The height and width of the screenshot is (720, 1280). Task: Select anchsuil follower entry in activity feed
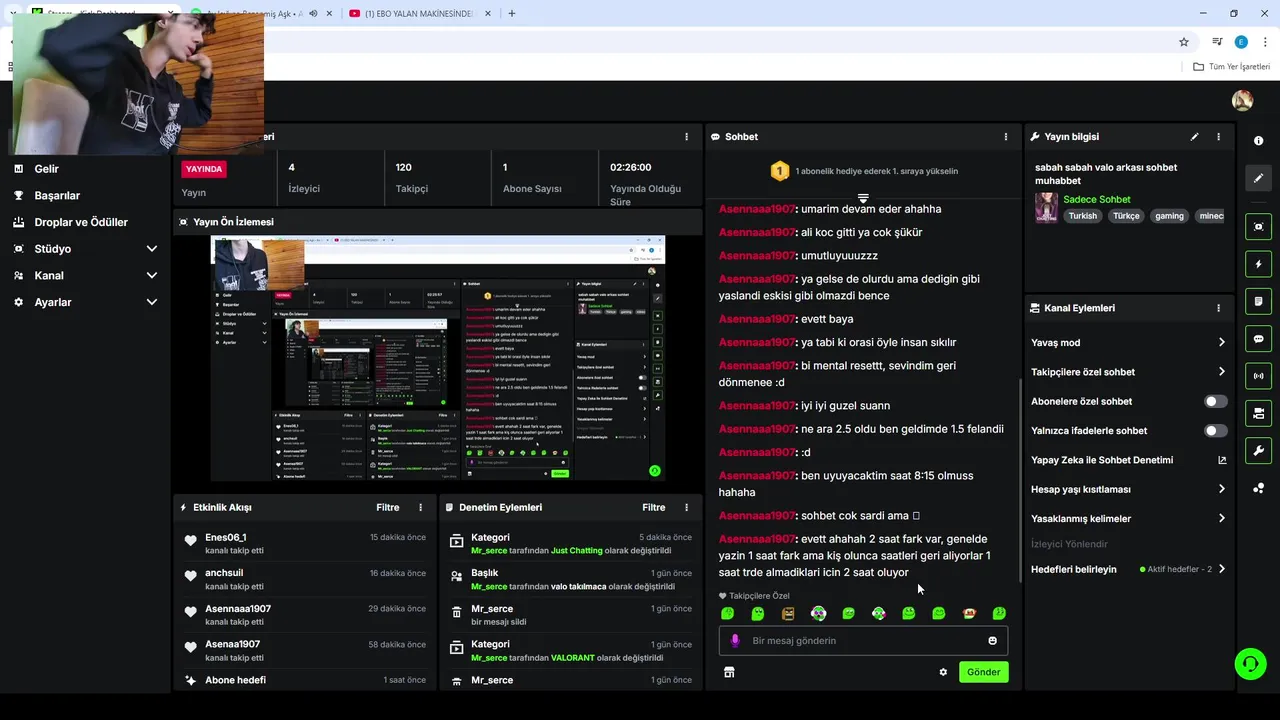pyautogui.click(x=224, y=574)
